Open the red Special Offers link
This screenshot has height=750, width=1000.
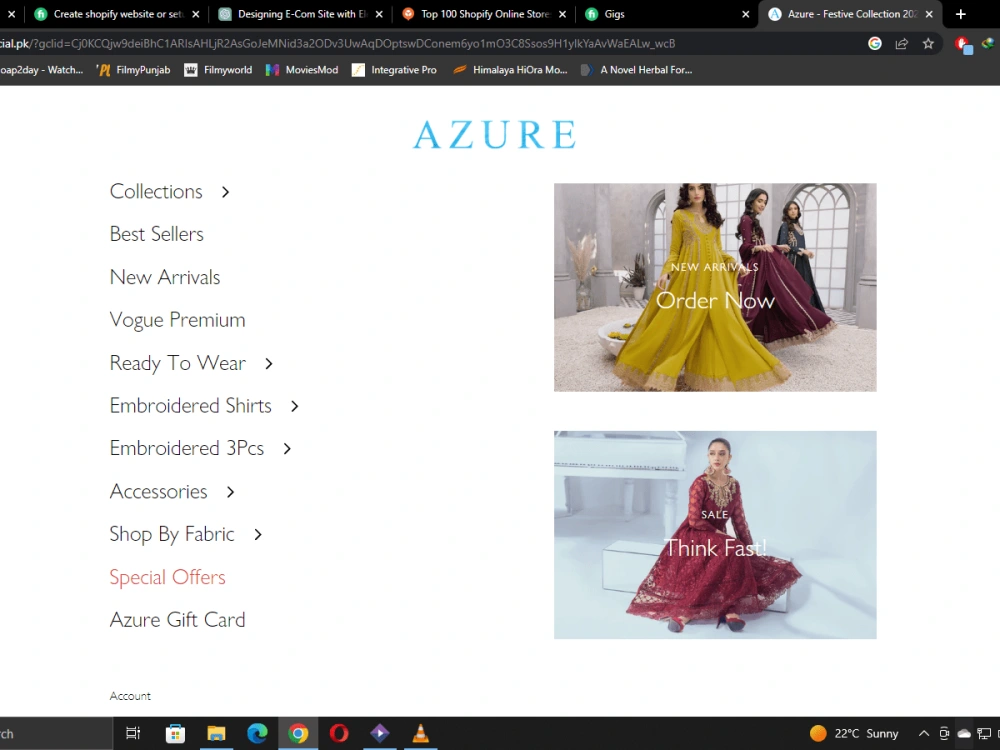coord(168,577)
